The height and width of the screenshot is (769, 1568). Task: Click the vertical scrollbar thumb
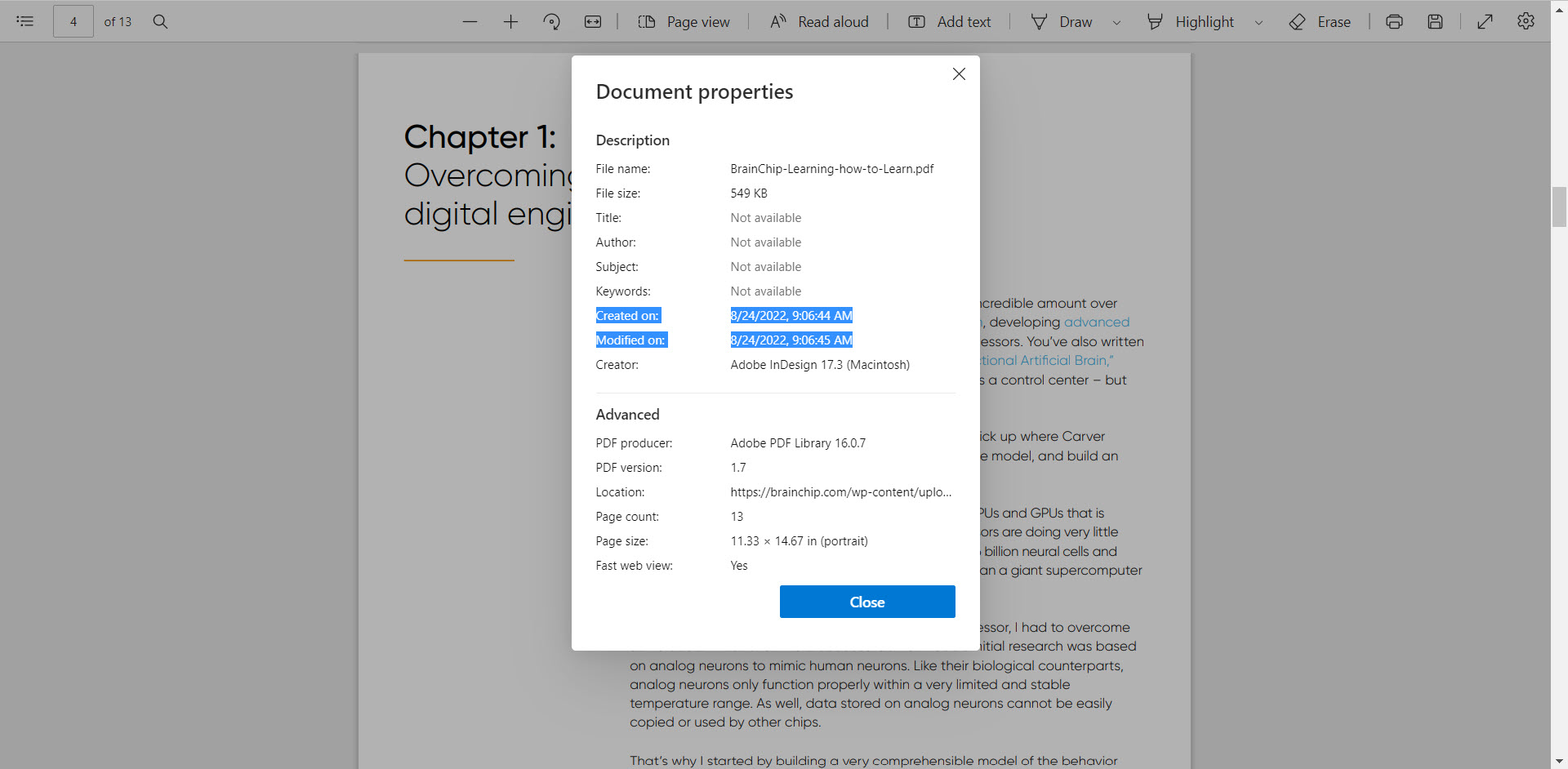click(x=1559, y=207)
